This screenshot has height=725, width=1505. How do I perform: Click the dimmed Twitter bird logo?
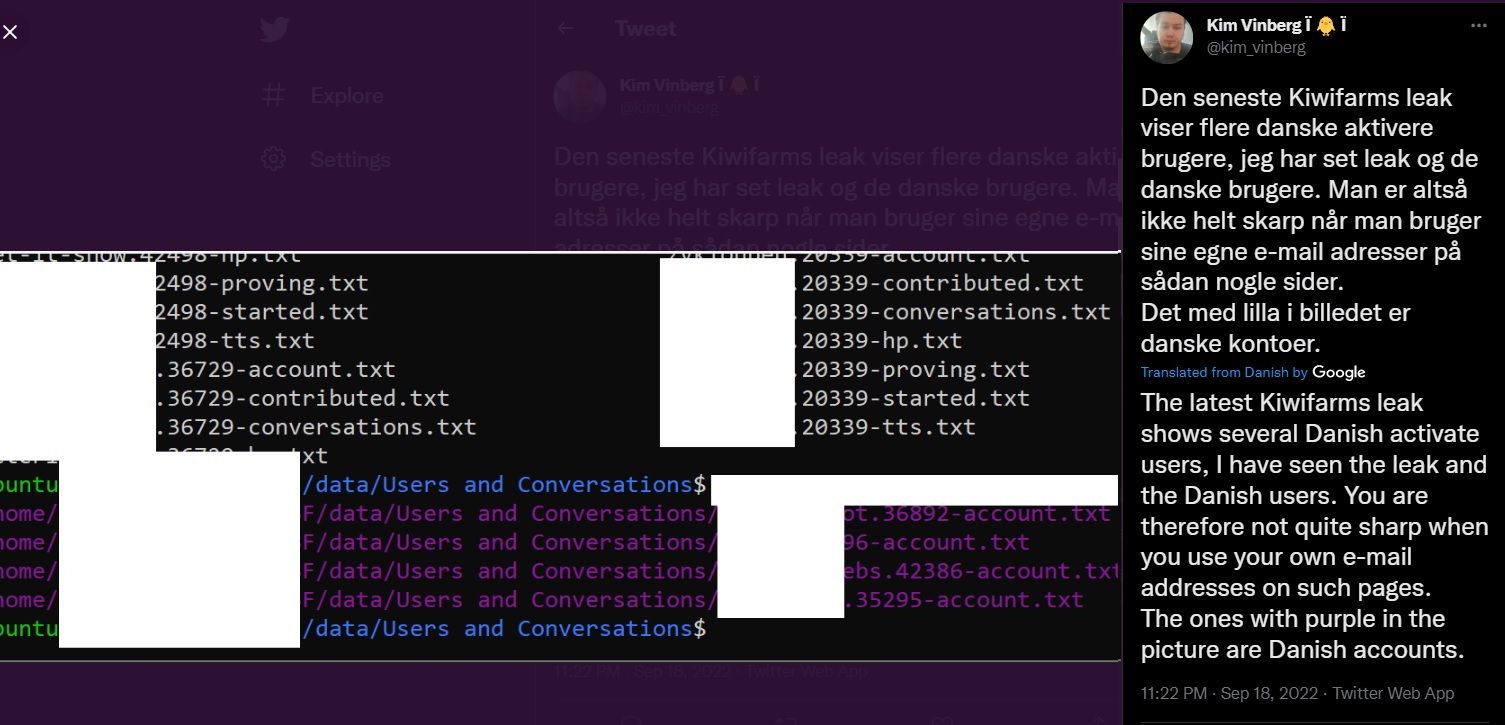274,30
